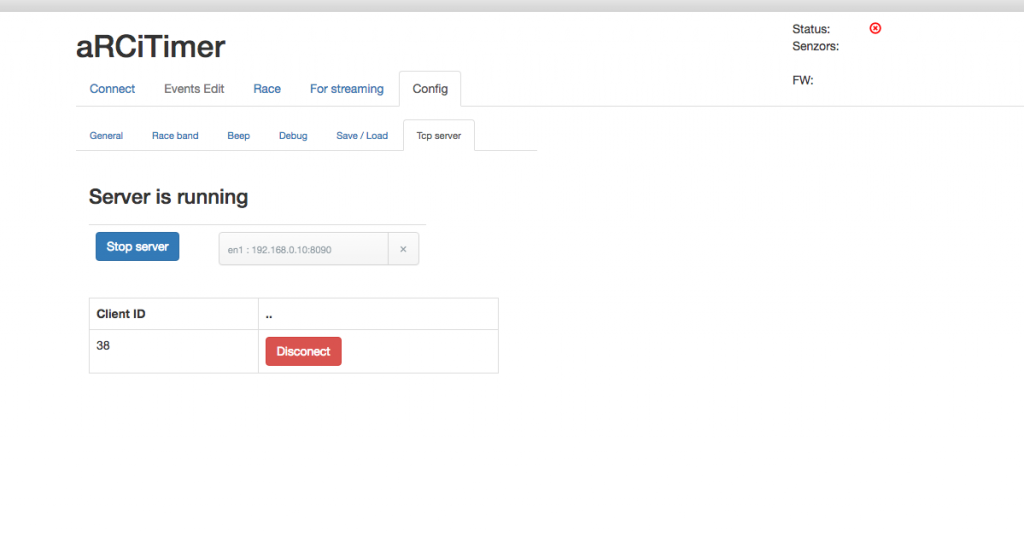1024x533 pixels.
Task: Click the Config tab
Action: tap(430, 89)
